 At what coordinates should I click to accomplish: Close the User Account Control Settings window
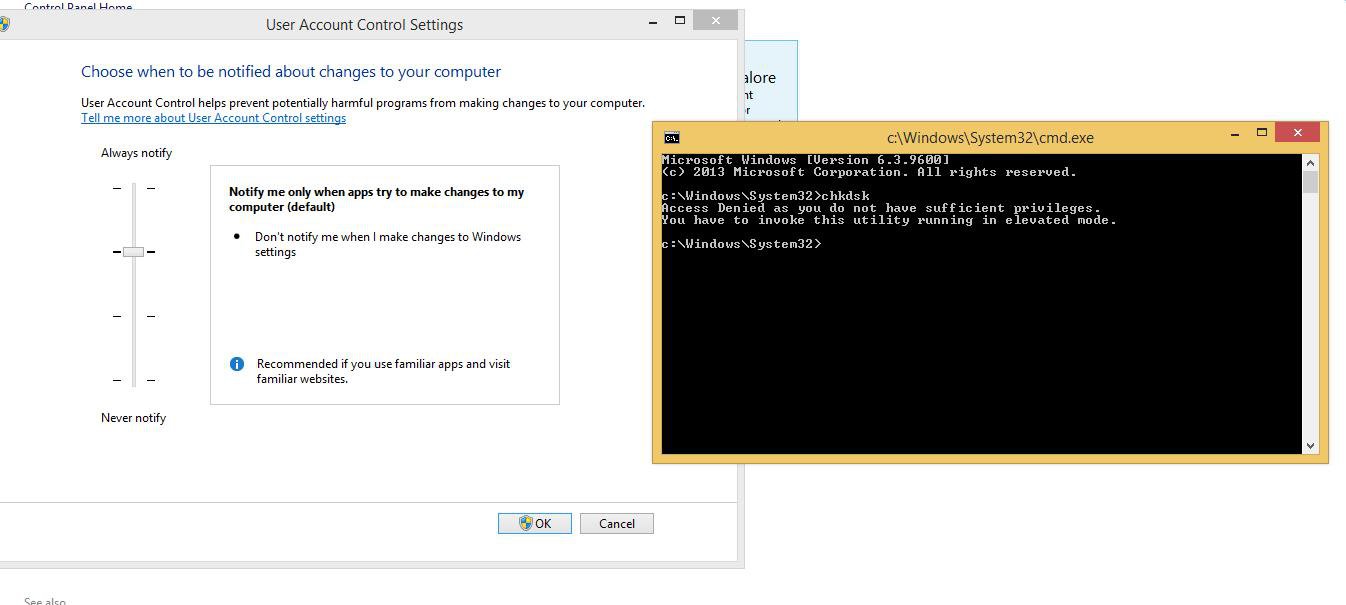pyautogui.click(x=716, y=20)
